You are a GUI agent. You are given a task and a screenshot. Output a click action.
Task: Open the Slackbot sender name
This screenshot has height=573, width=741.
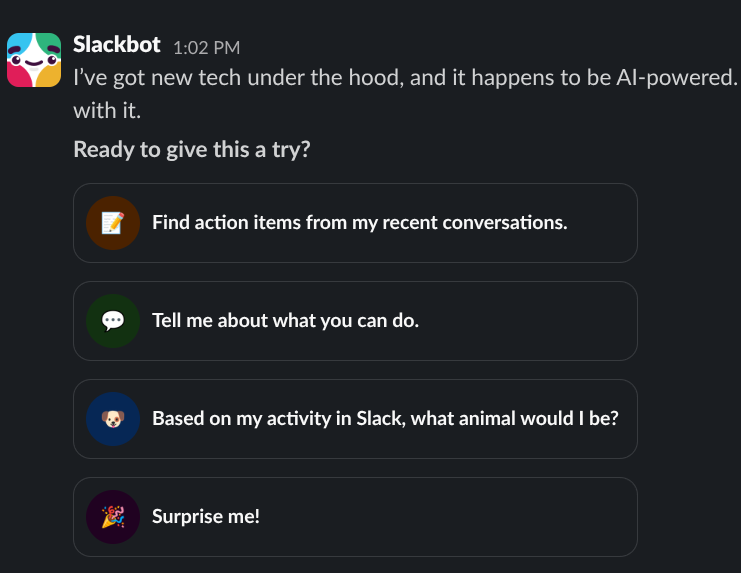coord(117,45)
